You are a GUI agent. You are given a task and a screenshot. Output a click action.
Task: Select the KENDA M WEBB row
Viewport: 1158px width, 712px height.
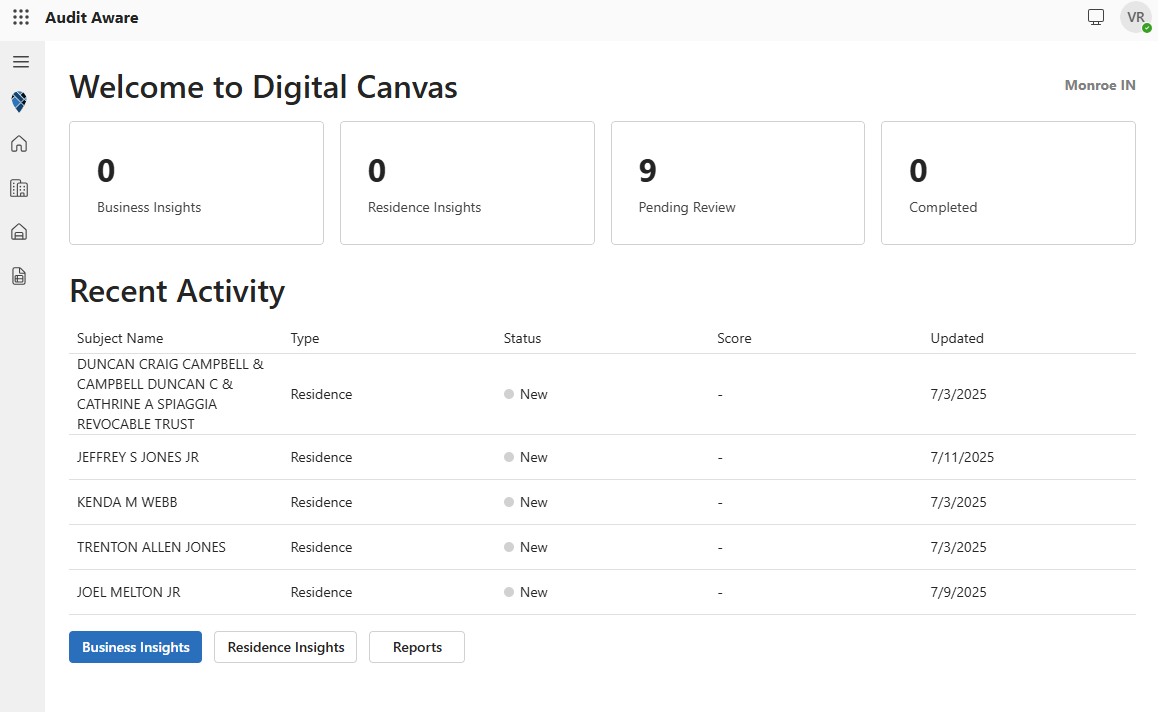pos(603,502)
